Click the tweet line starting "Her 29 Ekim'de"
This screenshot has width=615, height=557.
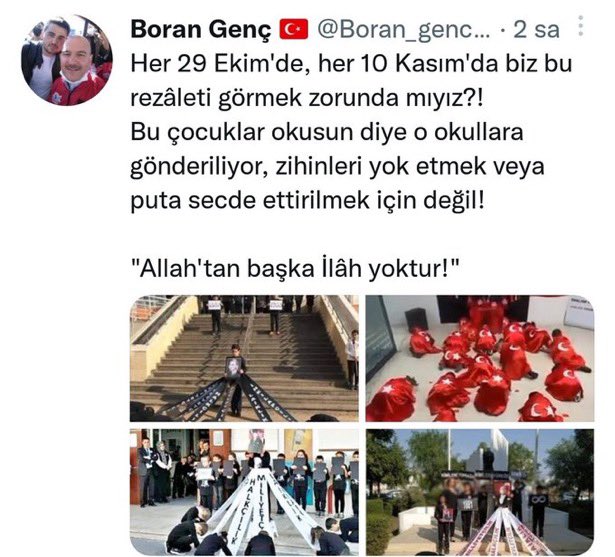[x=351, y=64]
